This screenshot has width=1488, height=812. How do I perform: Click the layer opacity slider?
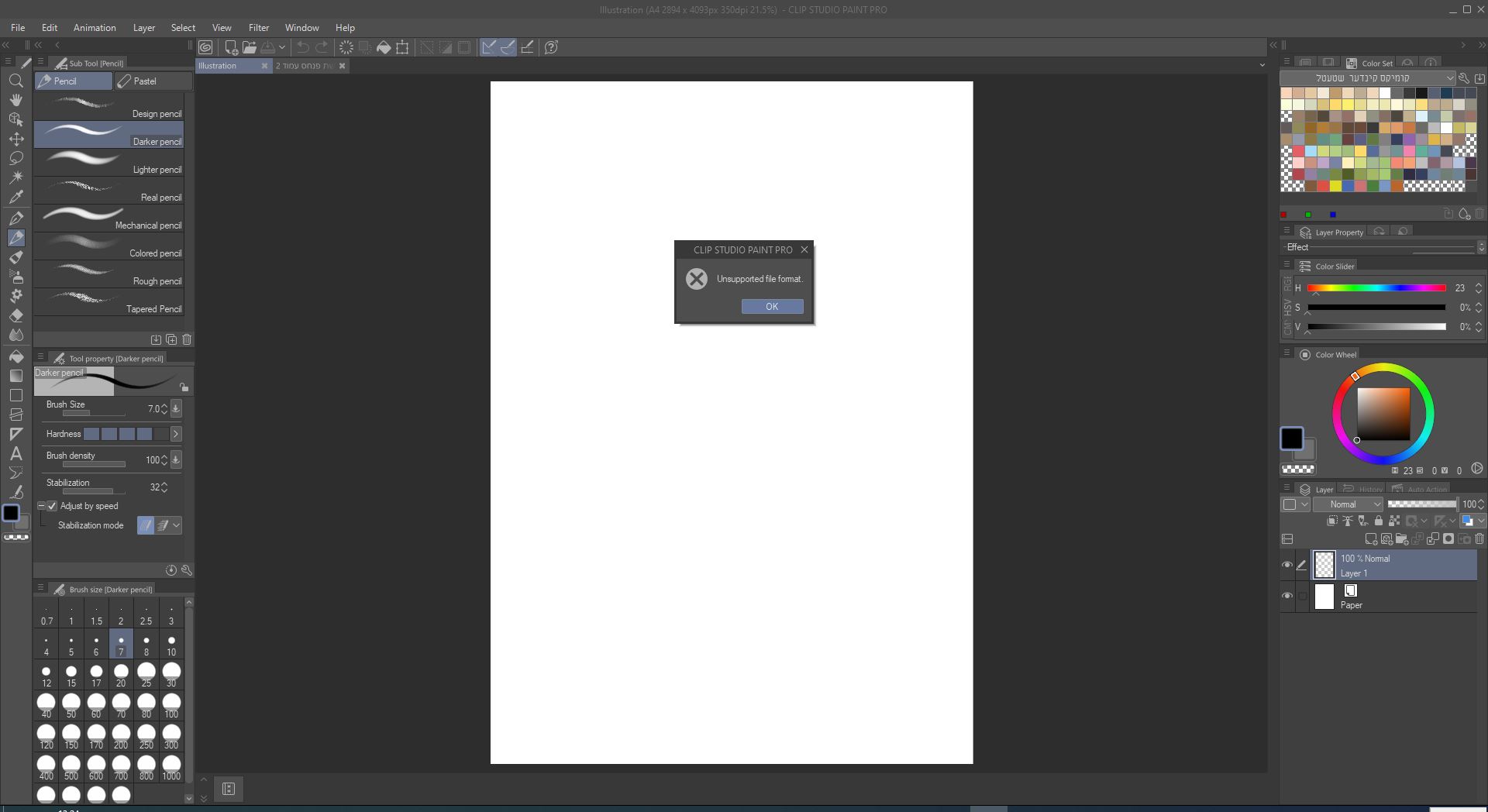tap(1422, 504)
